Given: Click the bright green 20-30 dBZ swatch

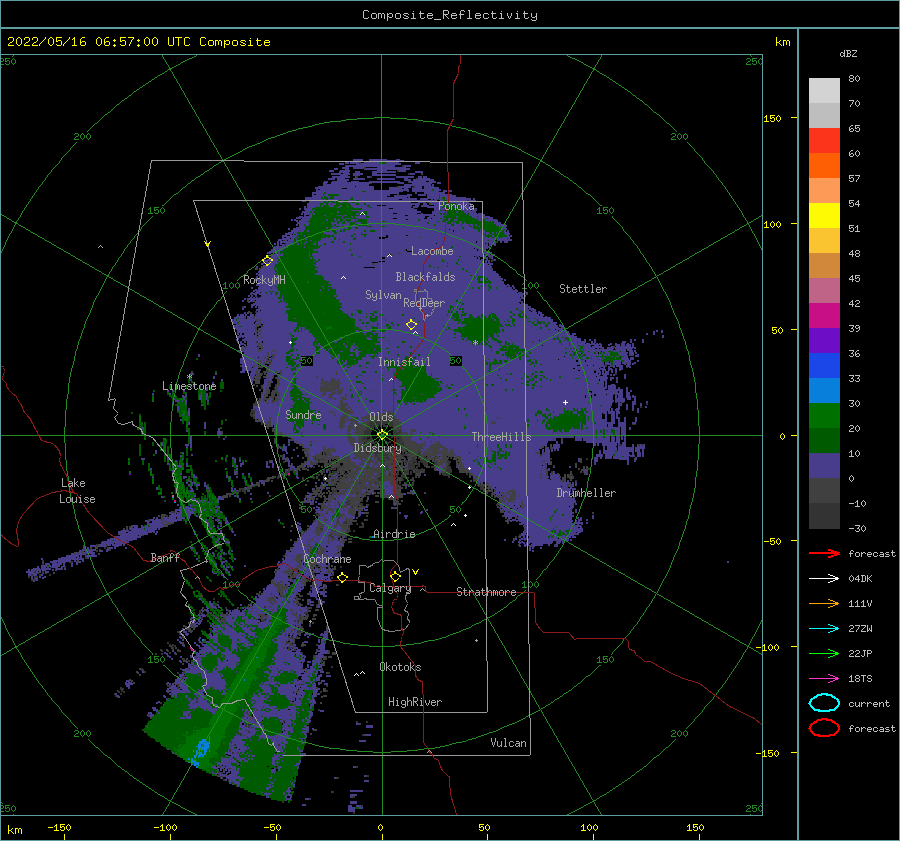Looking at the screenshot, I should [824, 415].
